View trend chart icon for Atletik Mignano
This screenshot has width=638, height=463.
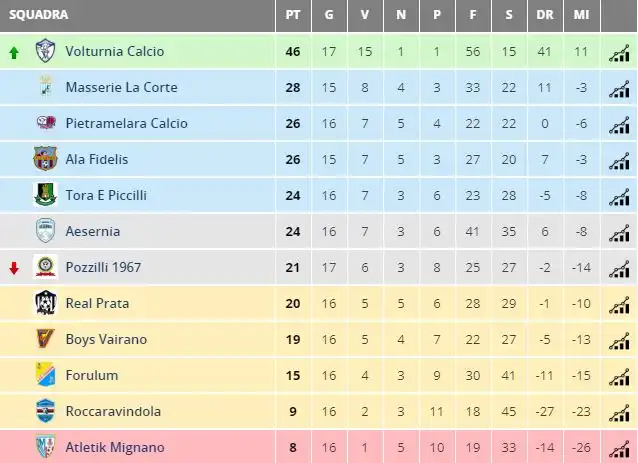619,449
